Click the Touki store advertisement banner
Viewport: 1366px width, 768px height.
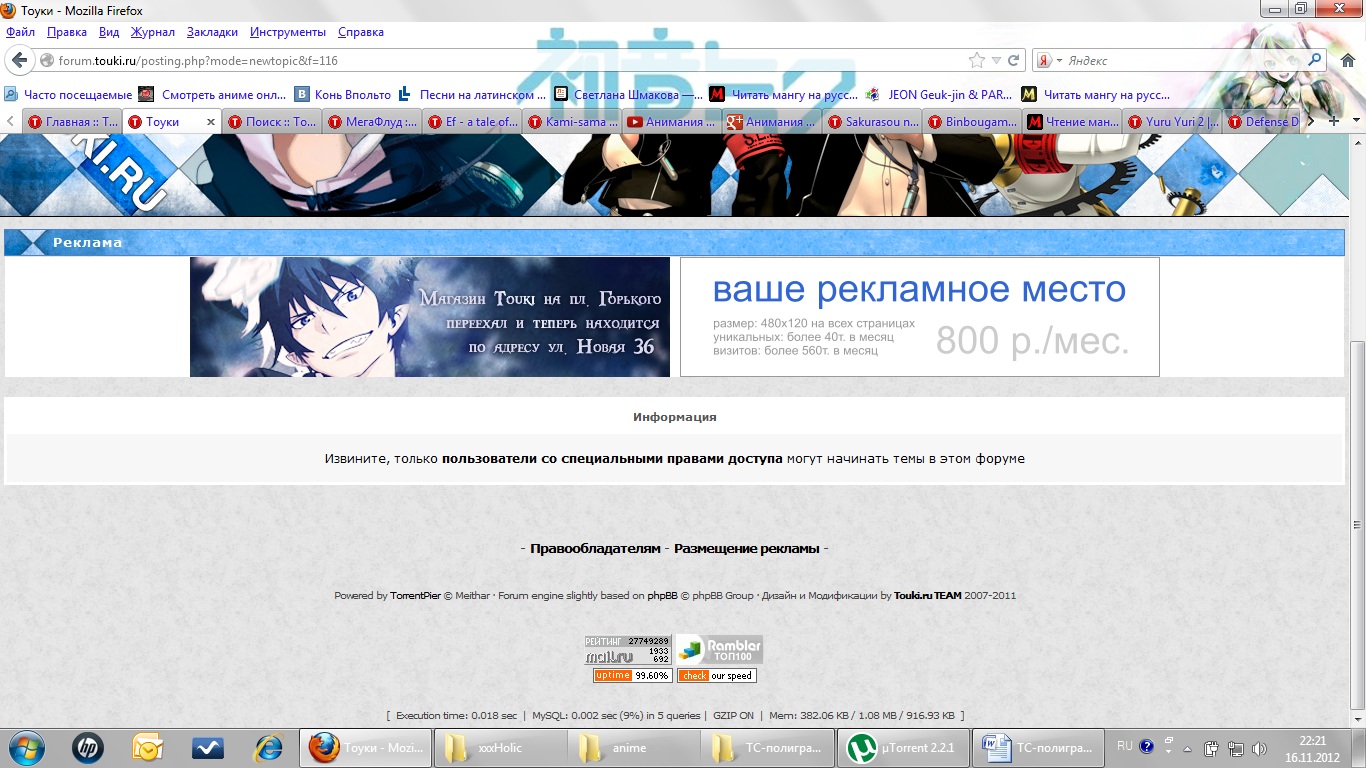430,317
